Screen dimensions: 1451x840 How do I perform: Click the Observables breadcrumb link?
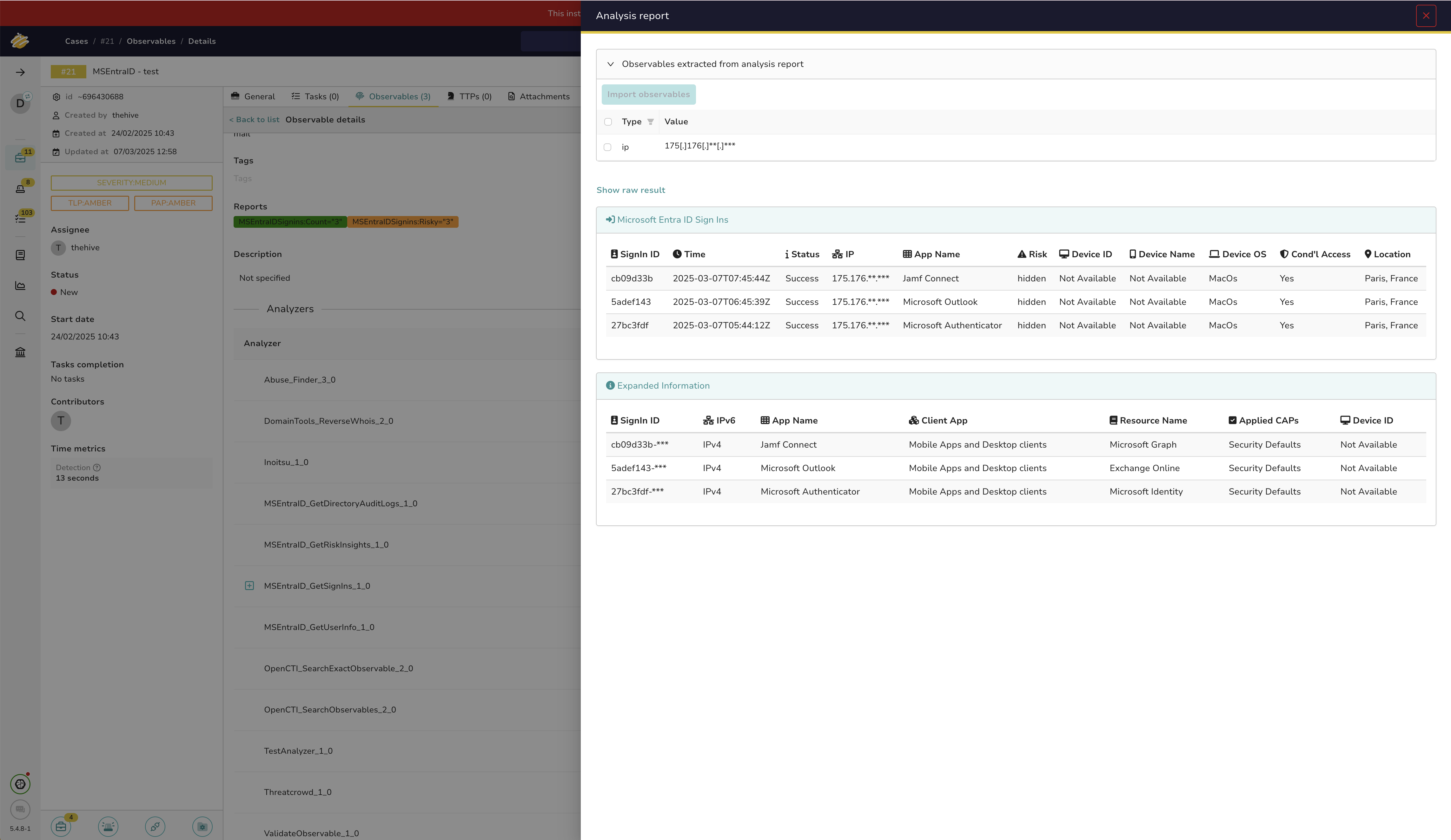tap(151, 42)
